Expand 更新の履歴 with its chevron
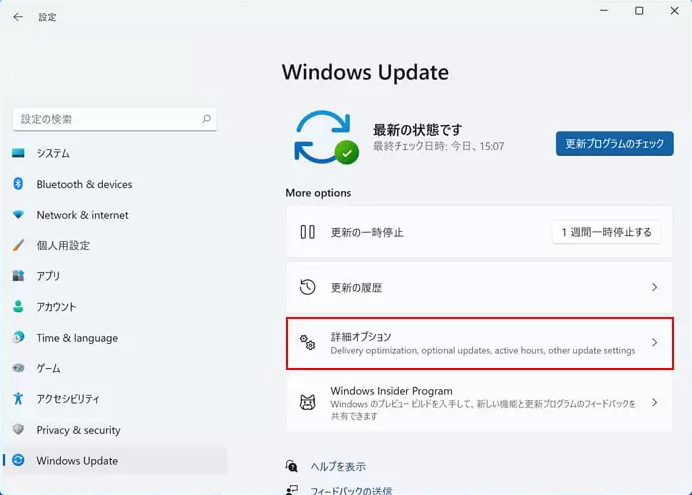The width and height of the screenshot is (692, 495). [654, 287]
